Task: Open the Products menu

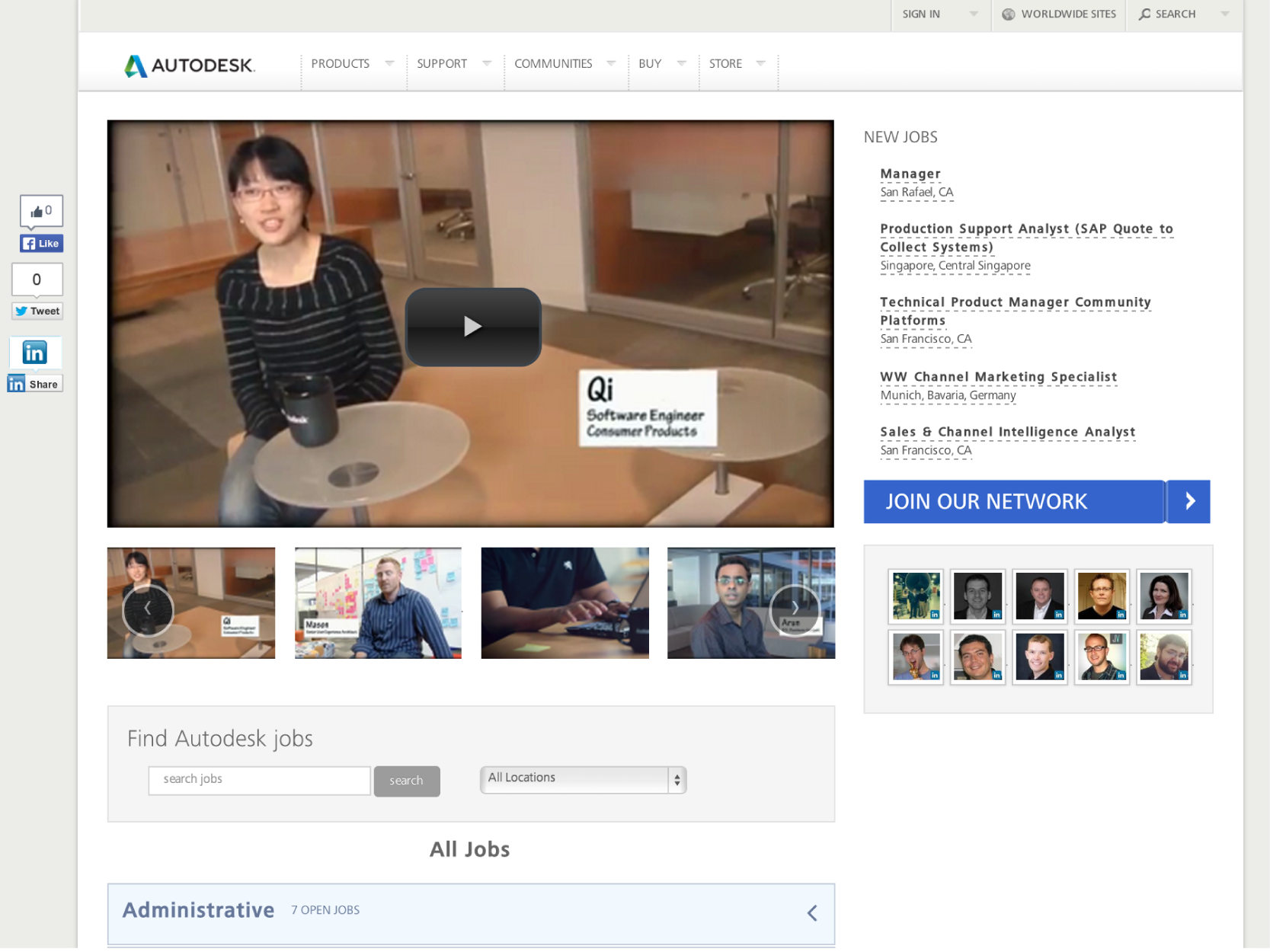Action: coord(340,64)
